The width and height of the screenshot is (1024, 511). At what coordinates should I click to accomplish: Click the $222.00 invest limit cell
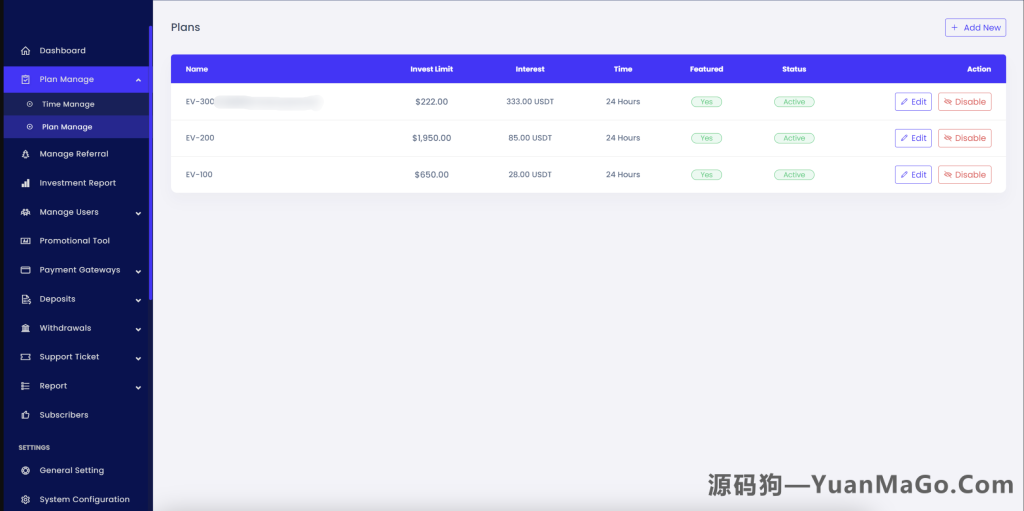(431, 102)
